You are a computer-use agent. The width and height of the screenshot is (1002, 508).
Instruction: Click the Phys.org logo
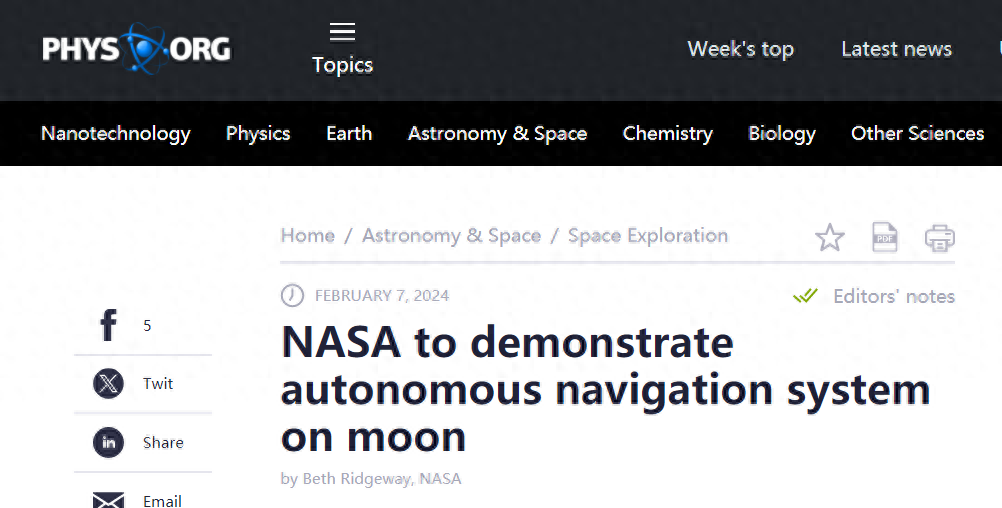pos(136,48)
